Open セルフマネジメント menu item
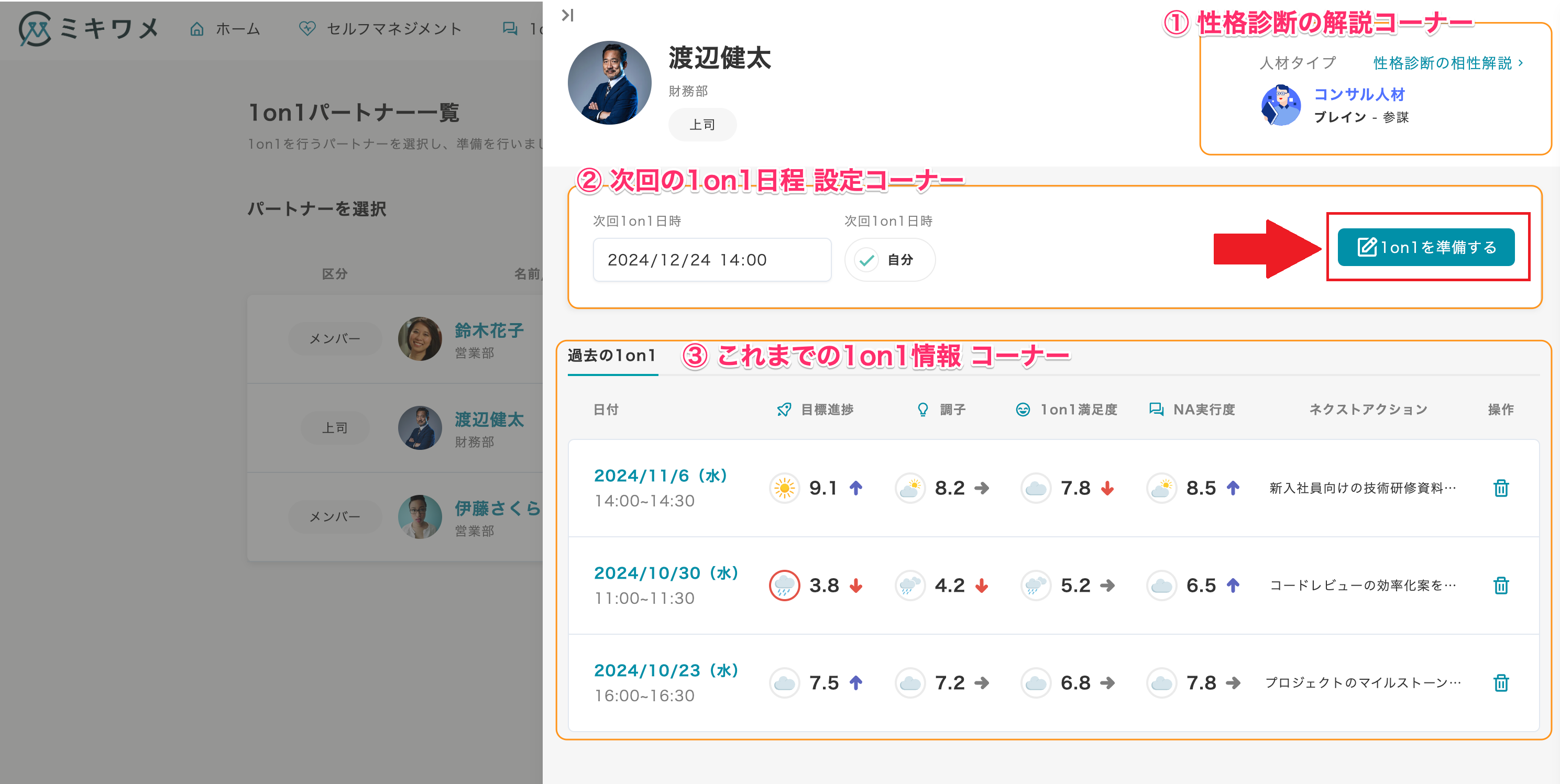Screen dimensions: 1560x784 coord(380,29)
